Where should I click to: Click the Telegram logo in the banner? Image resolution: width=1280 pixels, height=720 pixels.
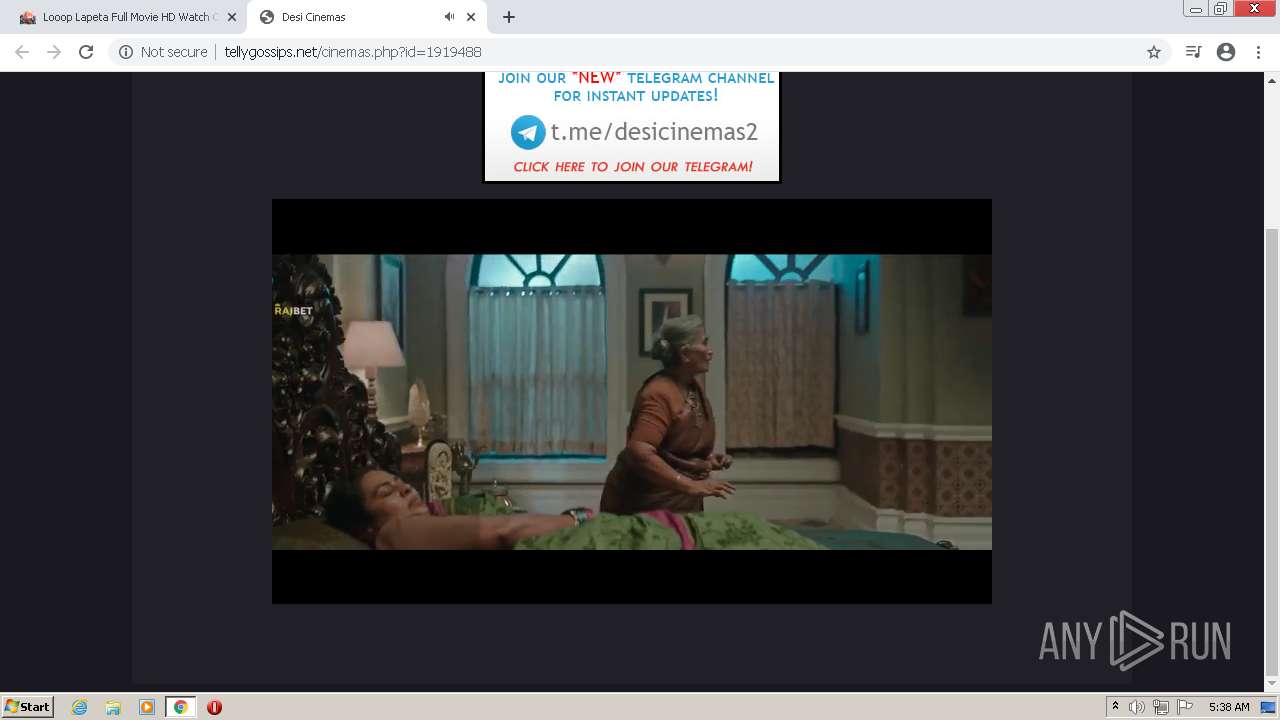tap(528, 132)
